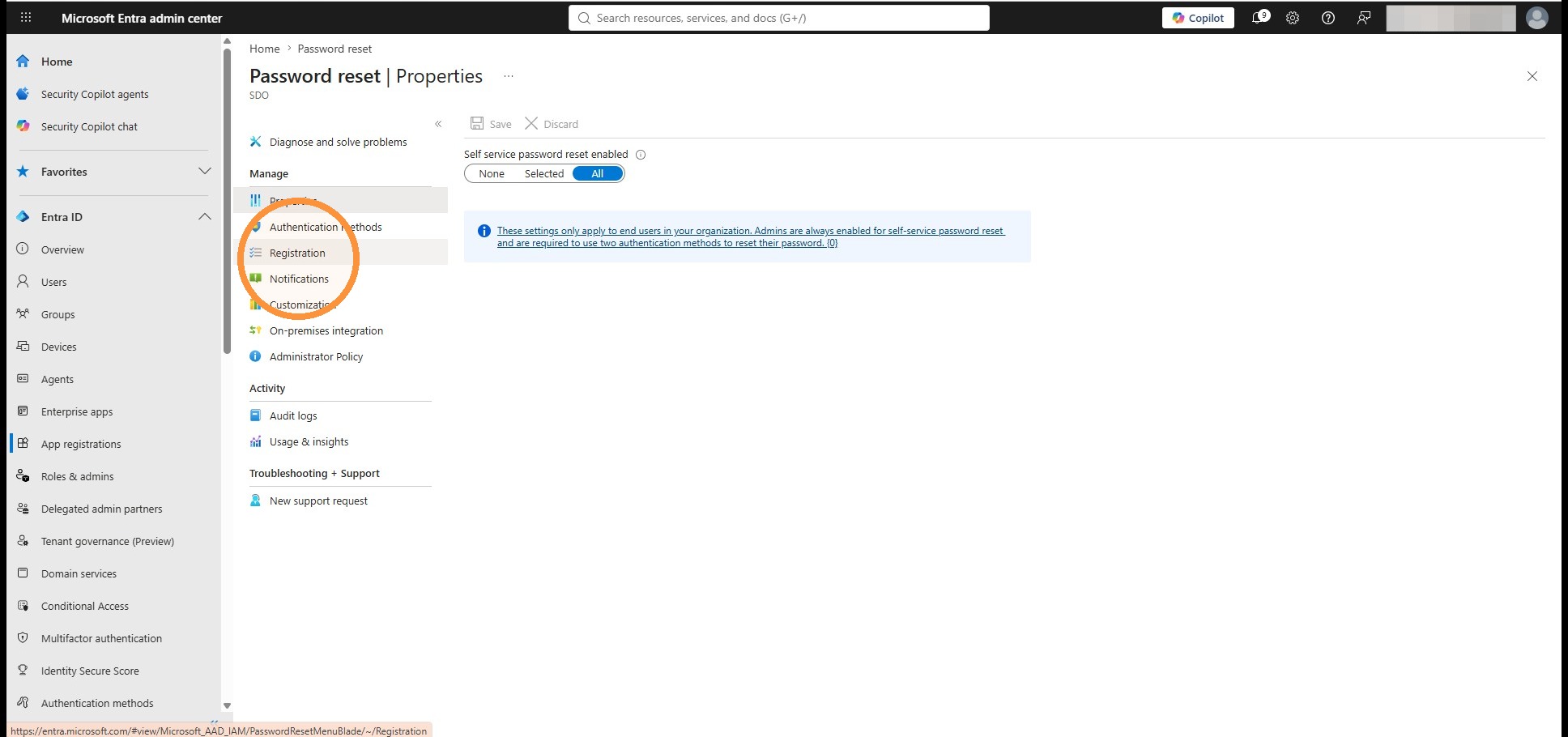1568x737 pixels.
Task: Click the New support request icon
Action: coord(255,501)
